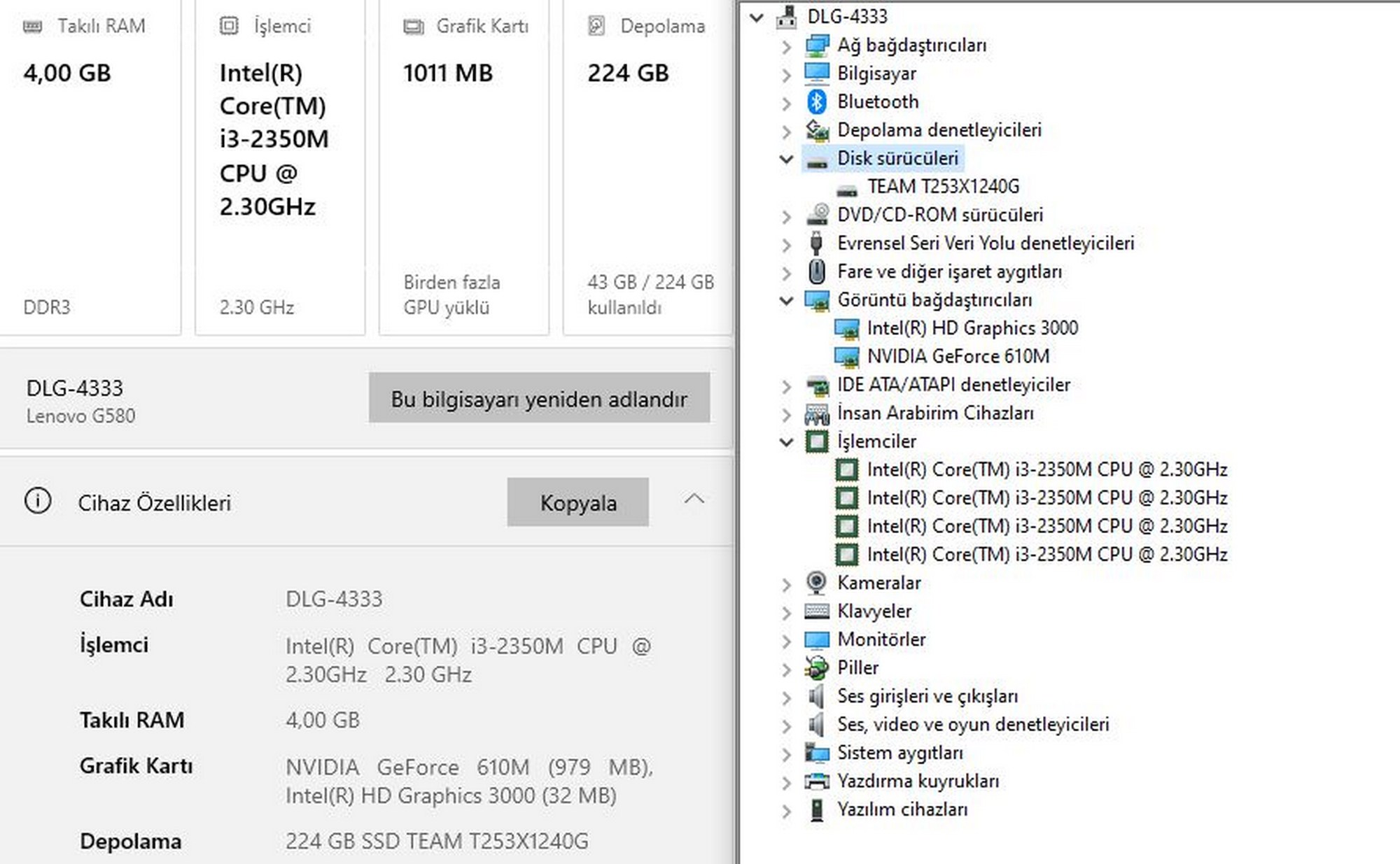This screenshot has width=1400, height=864.
Task: Click the Bluetooth icon in device tree
Action: point(816,102)
